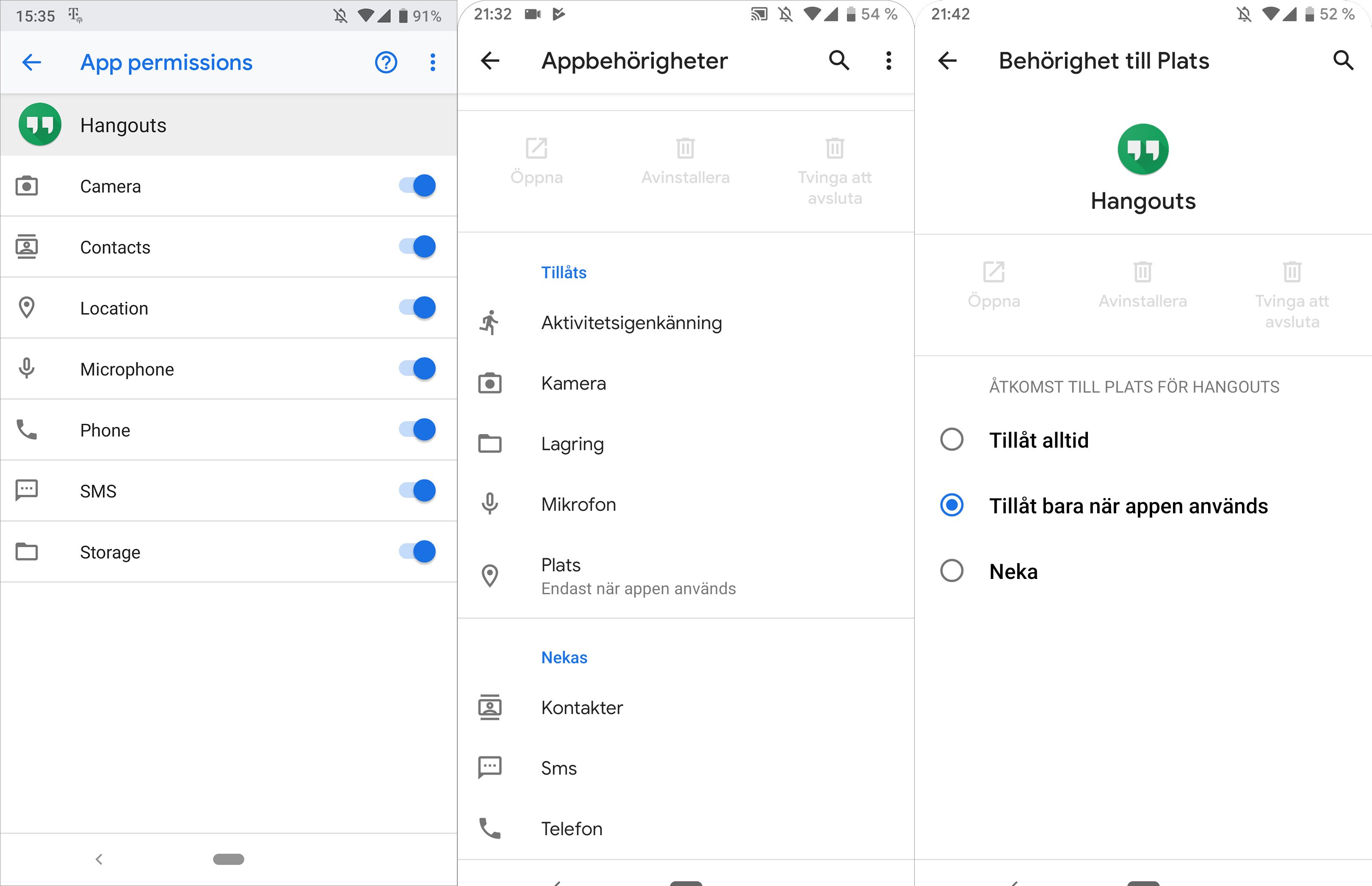This screenshot has height=886, width=1372.
Task: Tap the Phone handset icon in English list
Action: [x=26, y=429]
